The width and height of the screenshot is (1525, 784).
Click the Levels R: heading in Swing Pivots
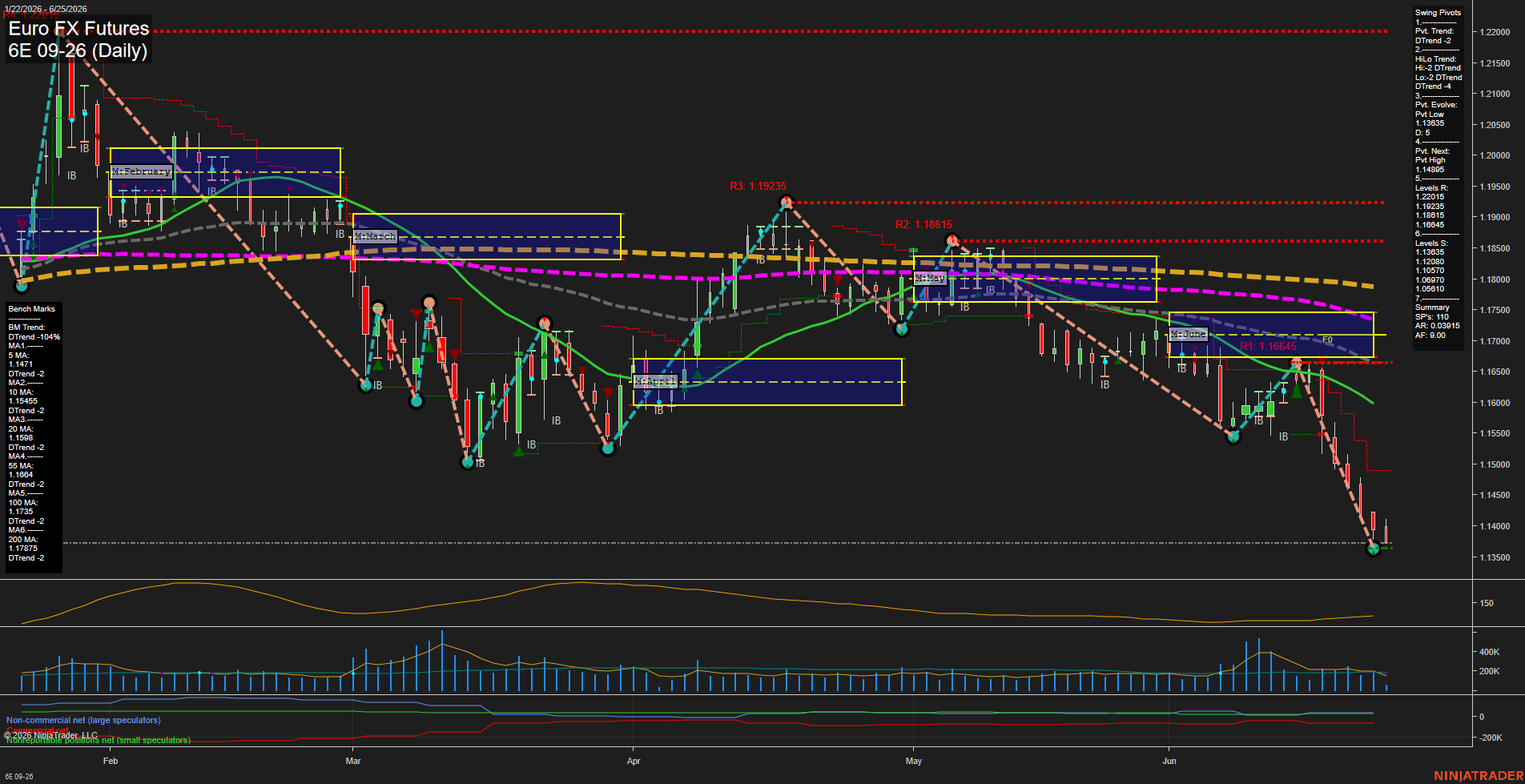(1431, 188)
